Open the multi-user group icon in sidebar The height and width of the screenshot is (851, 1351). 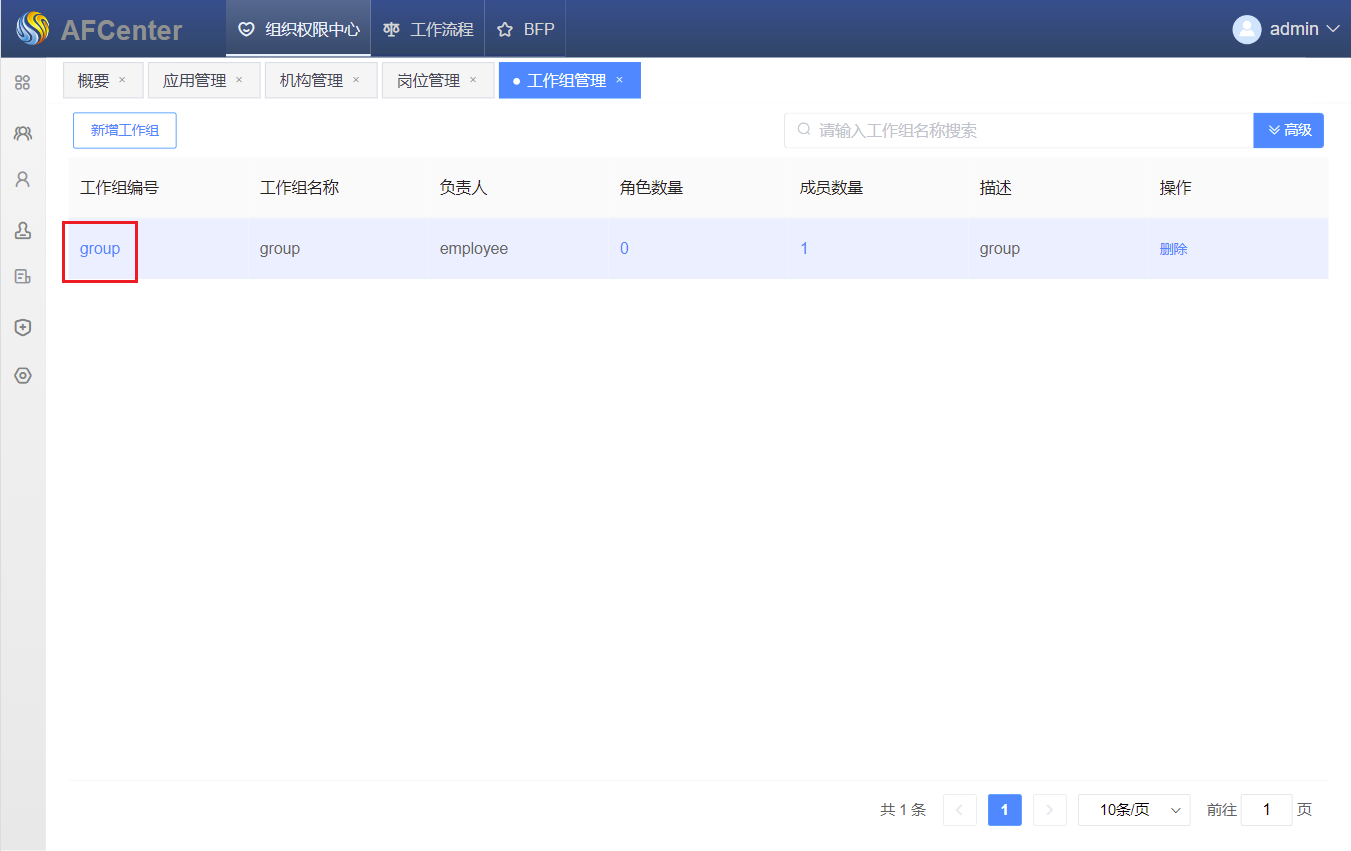(22, 132)
